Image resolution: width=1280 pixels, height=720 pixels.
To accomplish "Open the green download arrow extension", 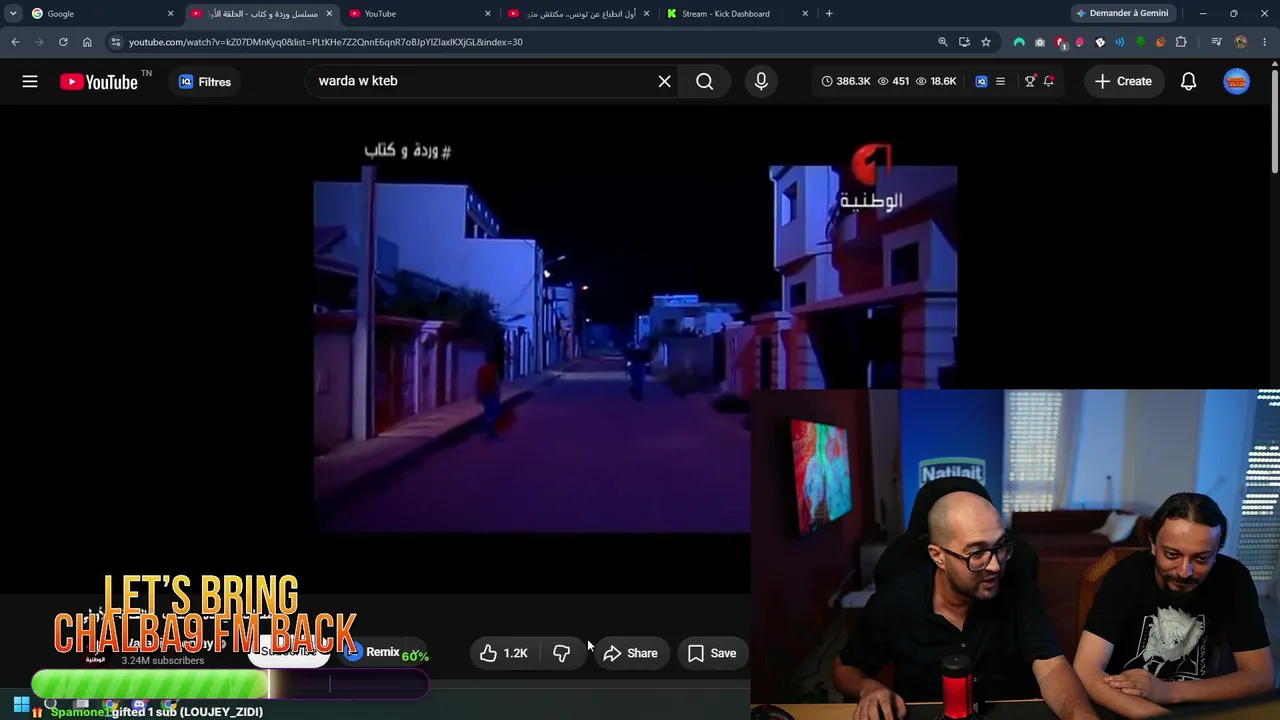I will pyautogui.click(x=1141, y=42).
